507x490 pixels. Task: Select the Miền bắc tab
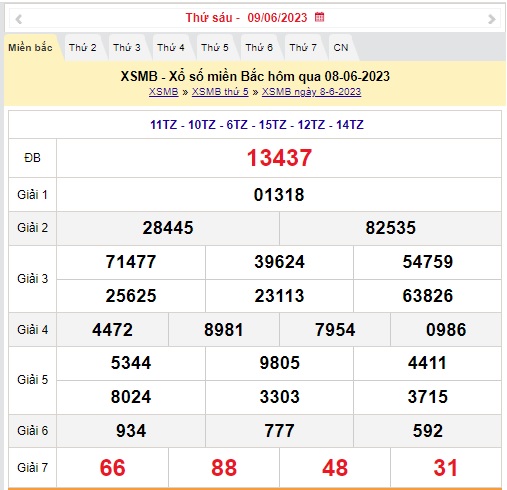pyautogui.click(x=30, y=48)
